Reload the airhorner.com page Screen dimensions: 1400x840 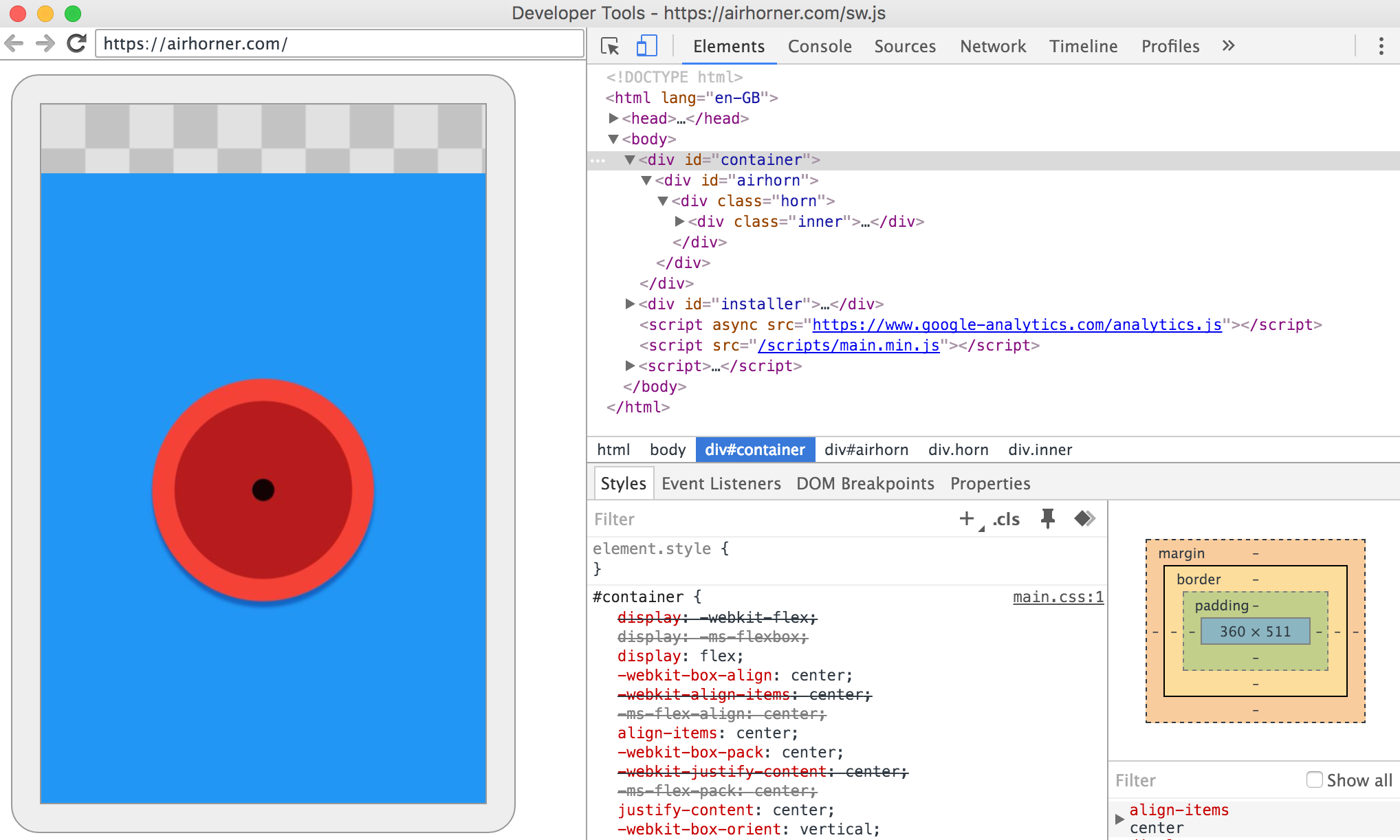[76, 43]
